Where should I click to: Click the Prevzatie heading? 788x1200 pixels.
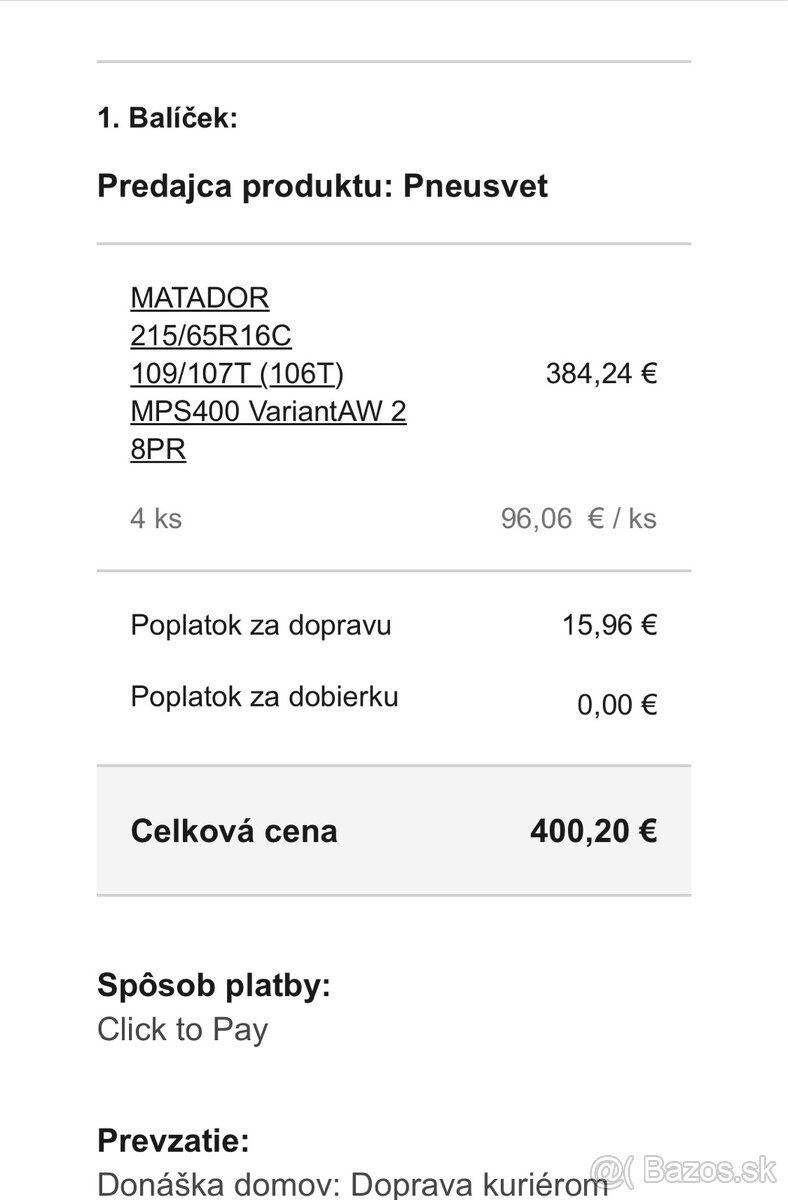click(173, 1140)
